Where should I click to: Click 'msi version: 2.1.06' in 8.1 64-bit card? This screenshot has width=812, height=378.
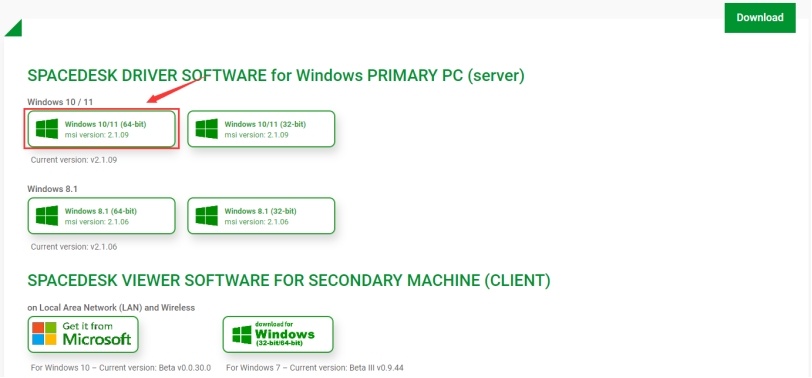tap(96, 222)
